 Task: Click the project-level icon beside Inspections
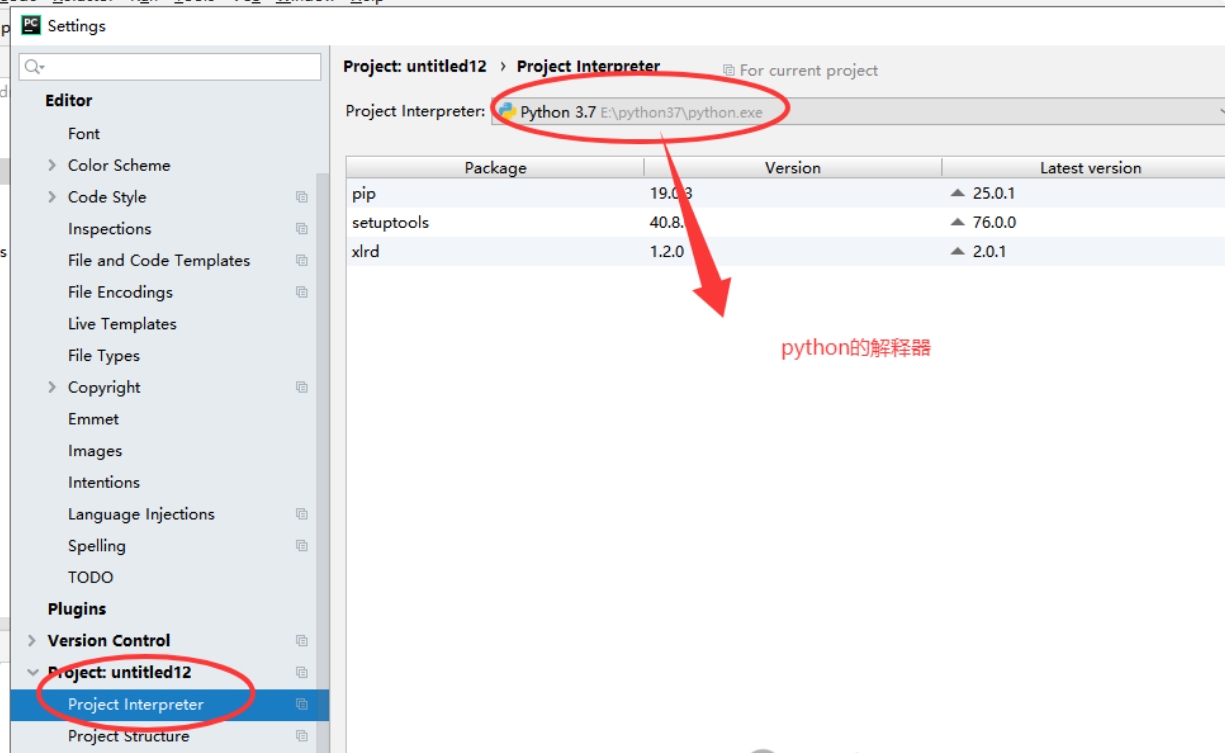(302, 229)
